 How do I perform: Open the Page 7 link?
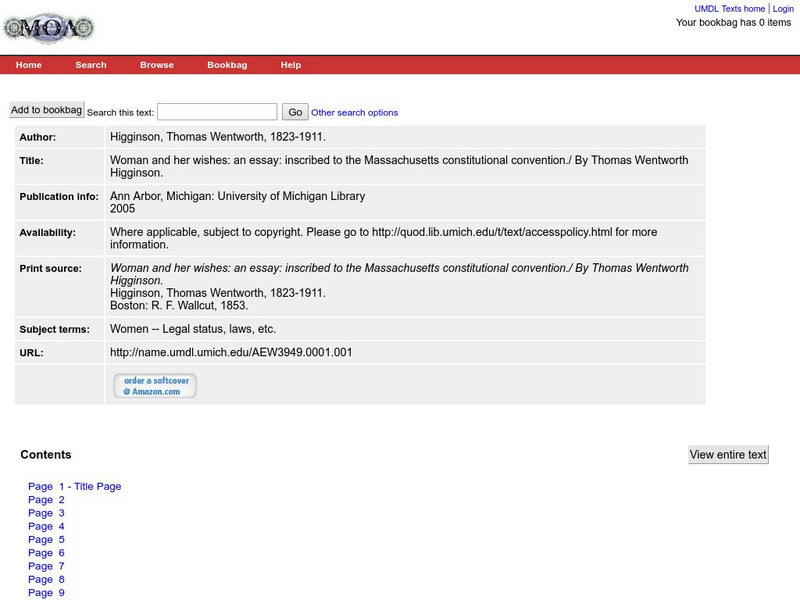(46, 566)
